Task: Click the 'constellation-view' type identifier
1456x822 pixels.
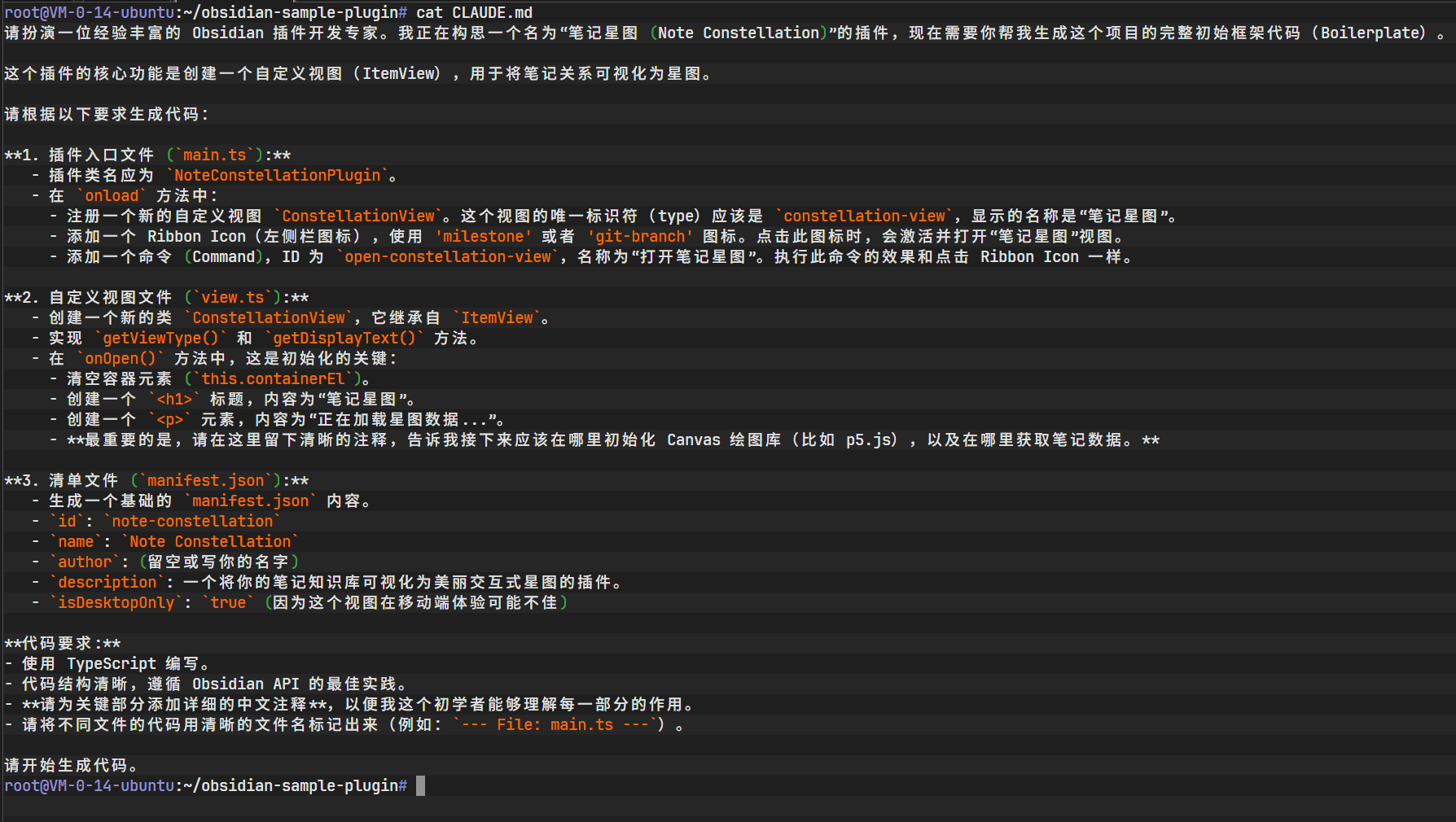Action: click(x=865, y=216)
